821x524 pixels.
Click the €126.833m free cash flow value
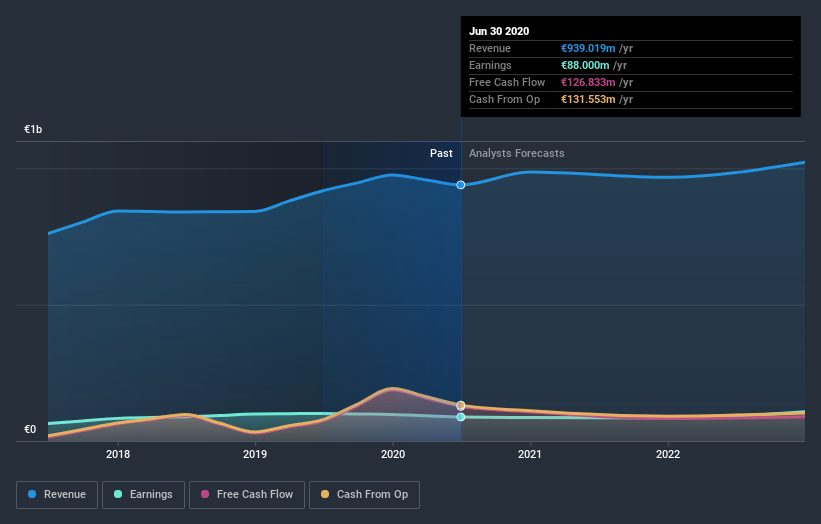point(588,82)
